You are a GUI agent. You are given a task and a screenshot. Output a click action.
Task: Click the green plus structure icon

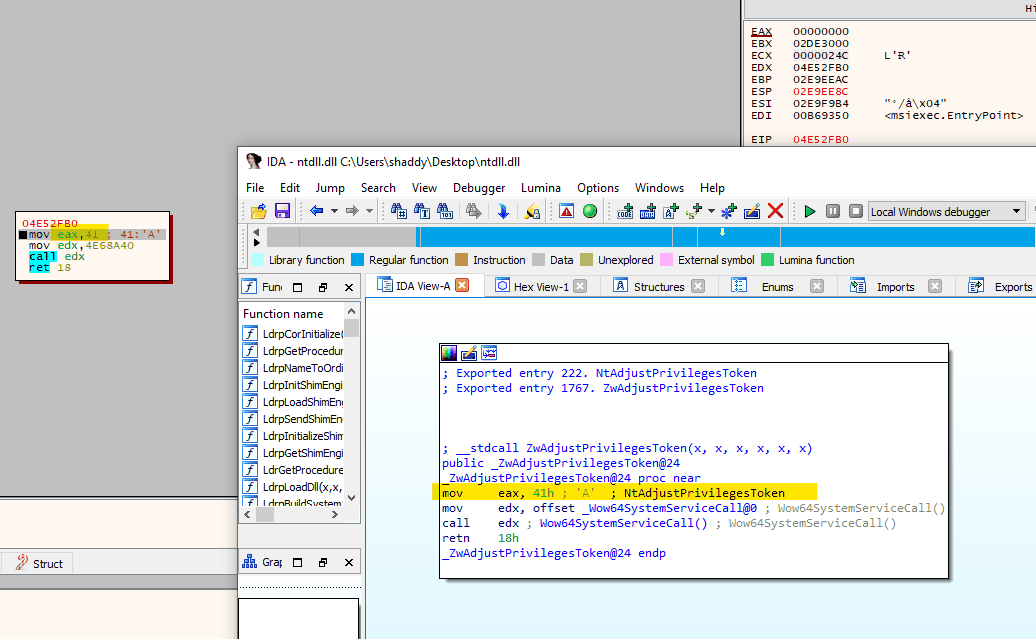694,211
